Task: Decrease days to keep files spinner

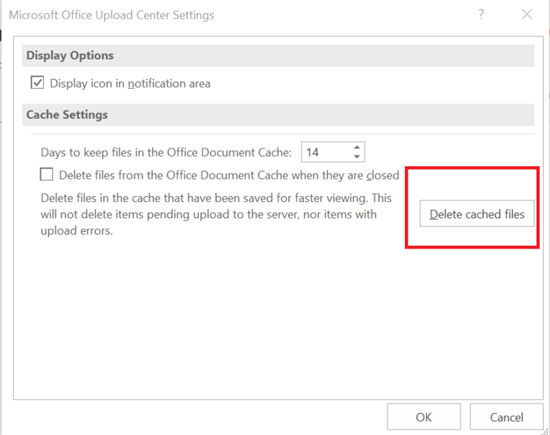Action: [x=357, y=156]
